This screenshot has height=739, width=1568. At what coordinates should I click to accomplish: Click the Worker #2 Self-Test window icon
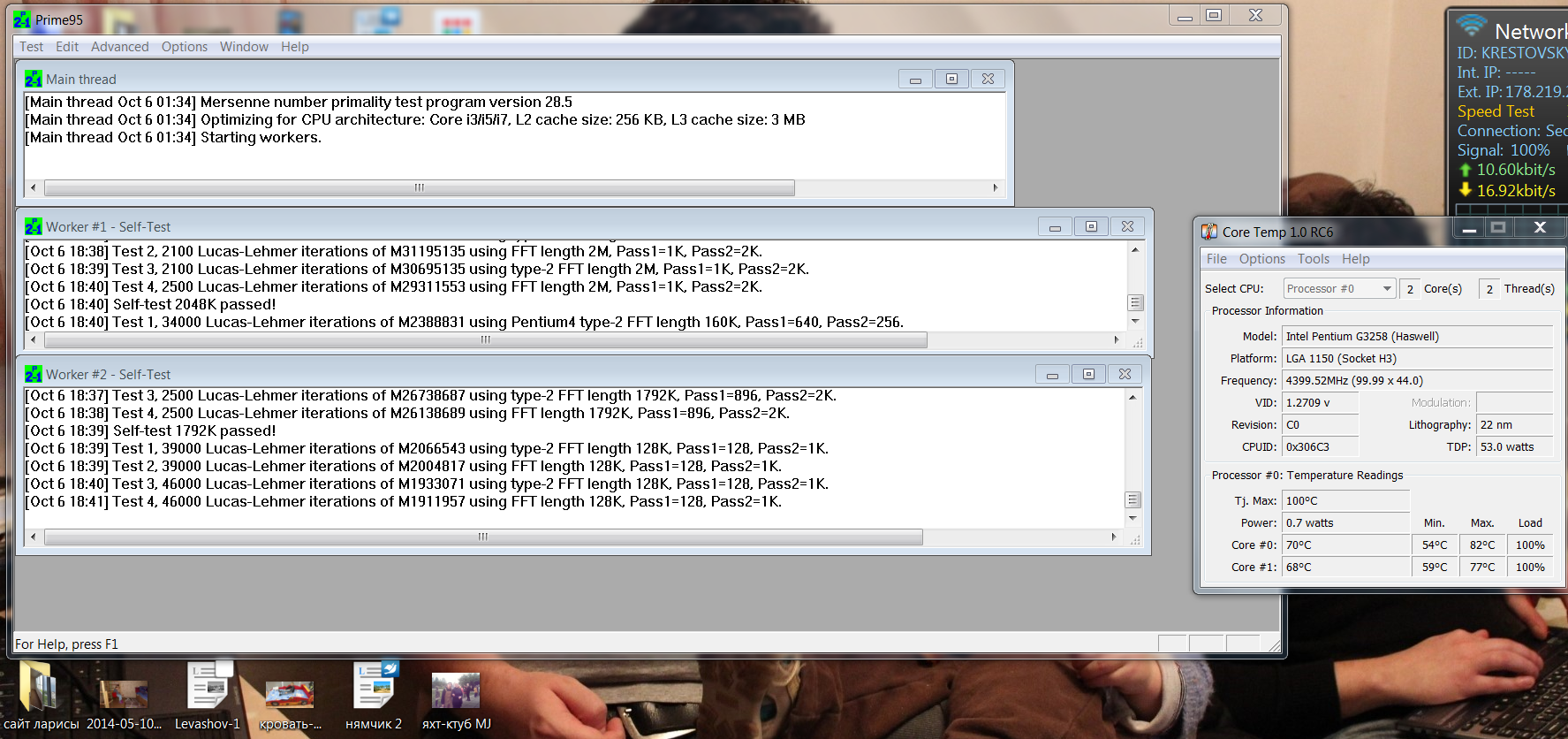coord(34,375)
